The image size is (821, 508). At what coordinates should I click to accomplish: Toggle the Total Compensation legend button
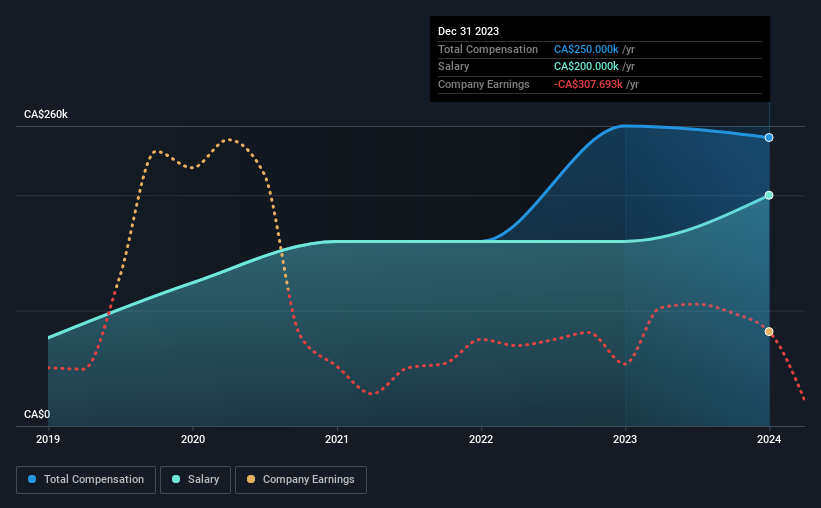(x=86, y=480)
